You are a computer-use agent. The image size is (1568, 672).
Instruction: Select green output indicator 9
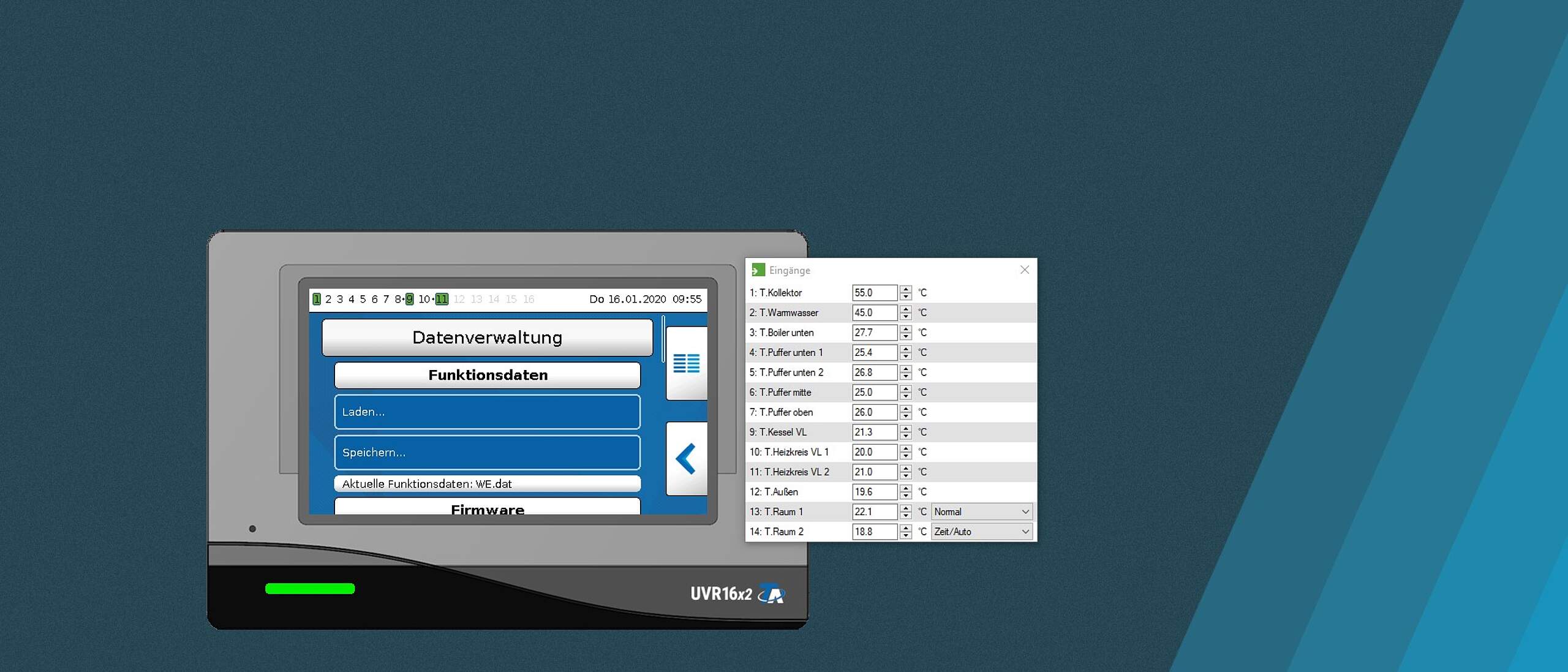(x=409, y=299)
